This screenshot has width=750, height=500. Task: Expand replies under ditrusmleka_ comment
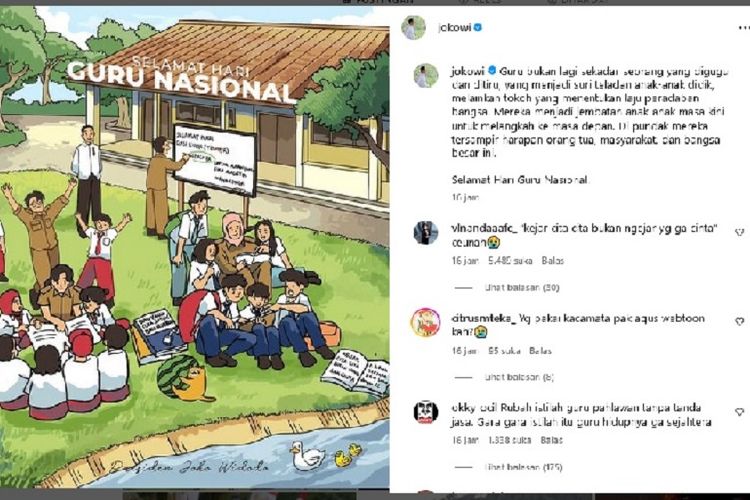coord(519,377)
